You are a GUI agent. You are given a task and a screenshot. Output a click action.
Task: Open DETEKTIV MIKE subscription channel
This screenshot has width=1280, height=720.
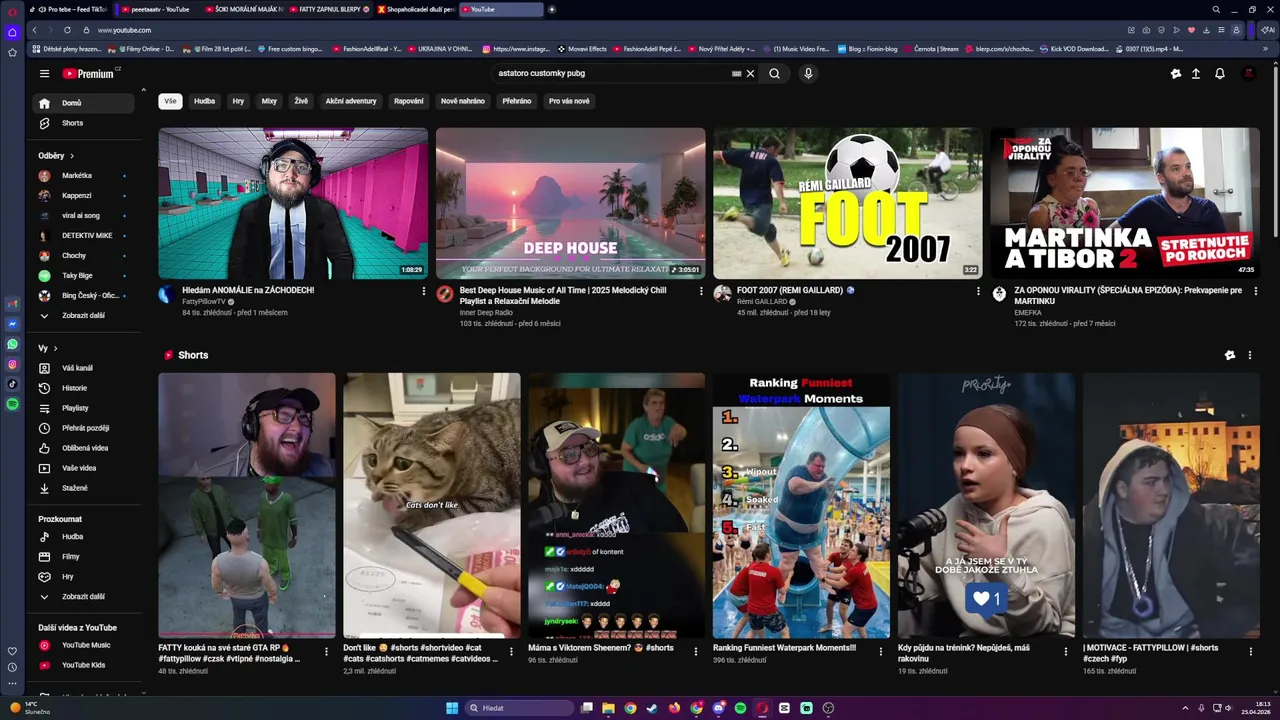(84, 236)
